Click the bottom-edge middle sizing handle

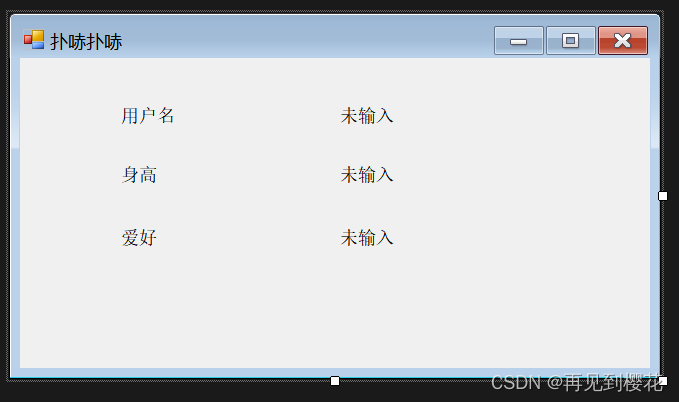(x=335, y=381)
